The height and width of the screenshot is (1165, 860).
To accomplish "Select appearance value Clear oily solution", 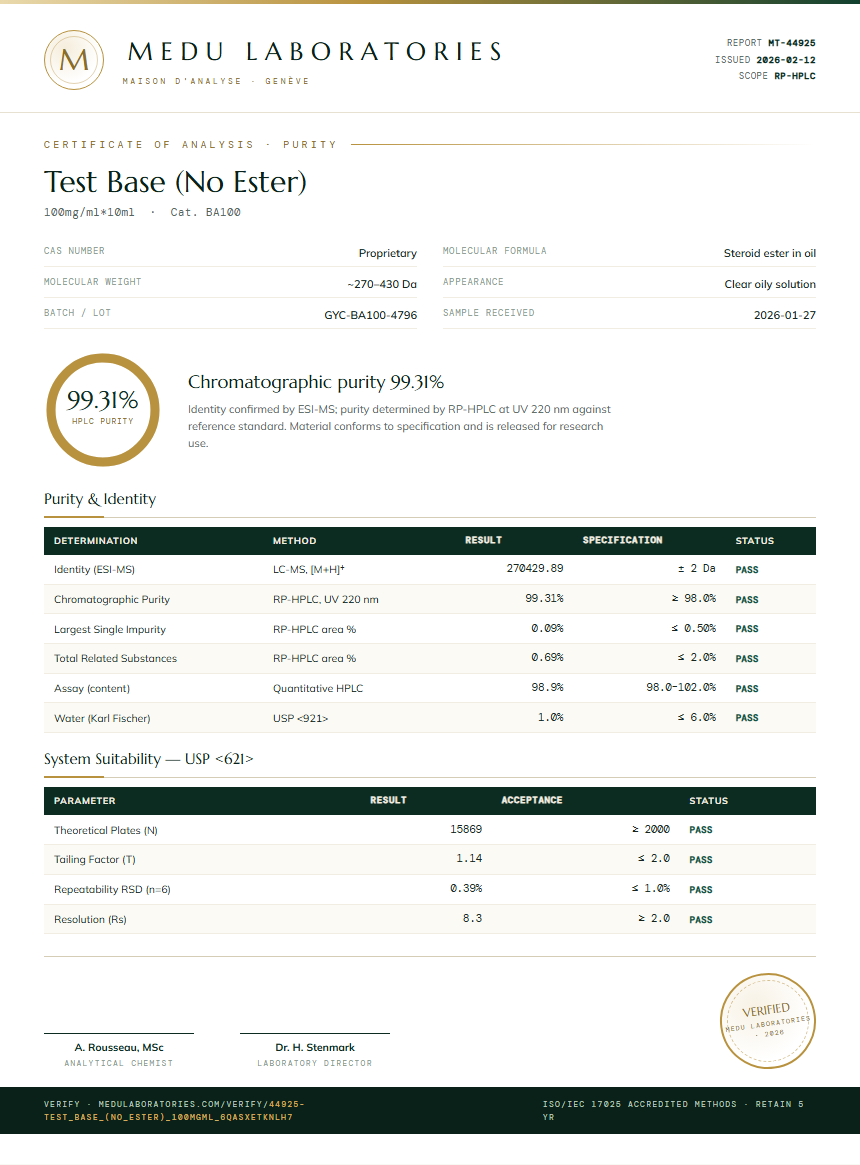I will click(770, 285).
